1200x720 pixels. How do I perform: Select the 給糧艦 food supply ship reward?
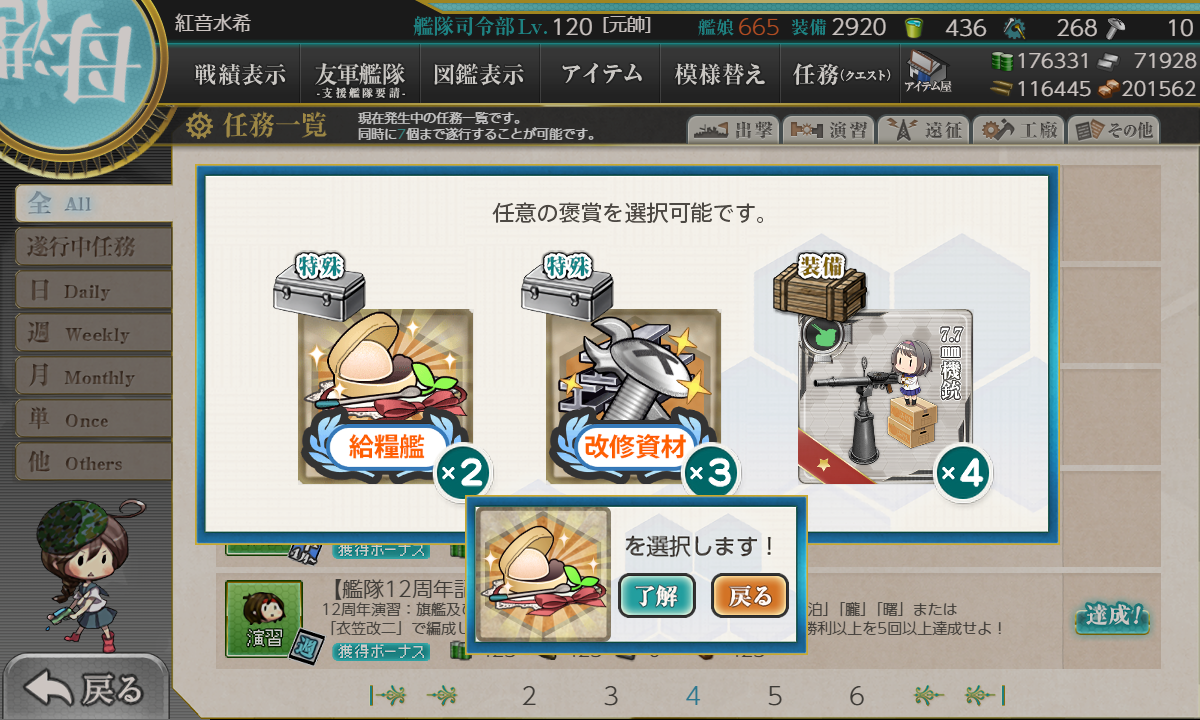click(385, 397)
